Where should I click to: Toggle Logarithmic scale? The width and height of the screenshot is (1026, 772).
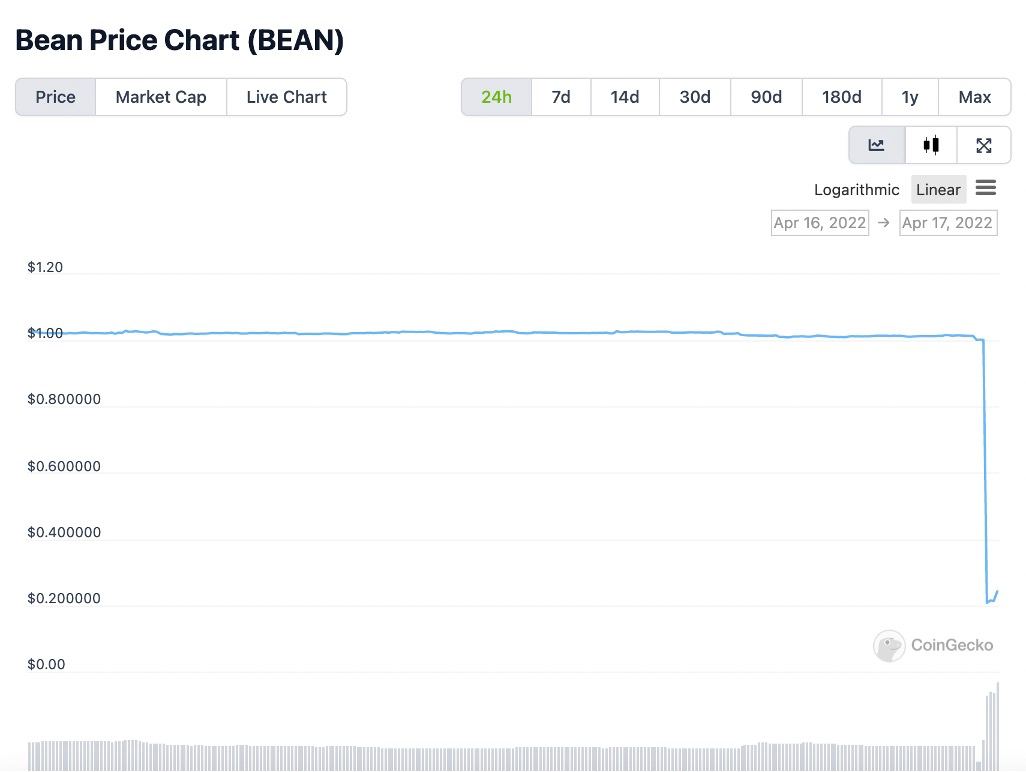[857, 190]
